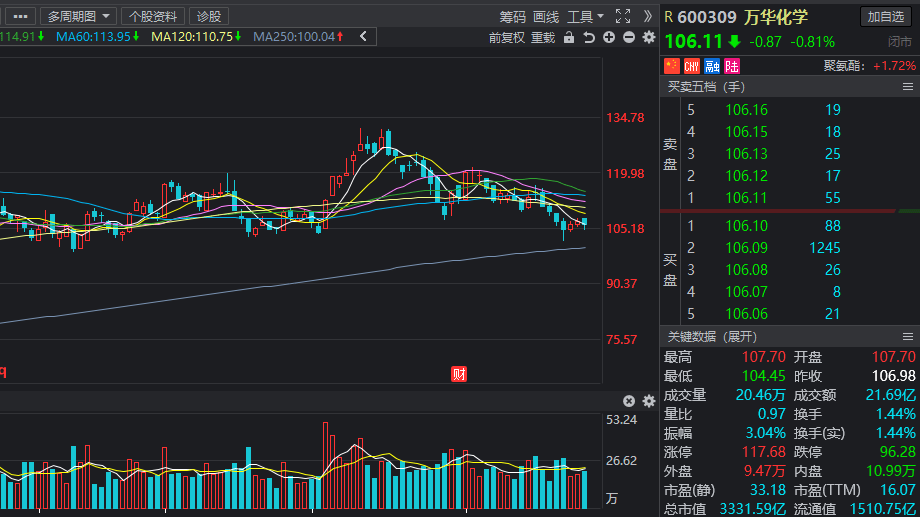Close the volume indicator panel
The width and height of the screenshot is (920, 517).
click(629, 401)
